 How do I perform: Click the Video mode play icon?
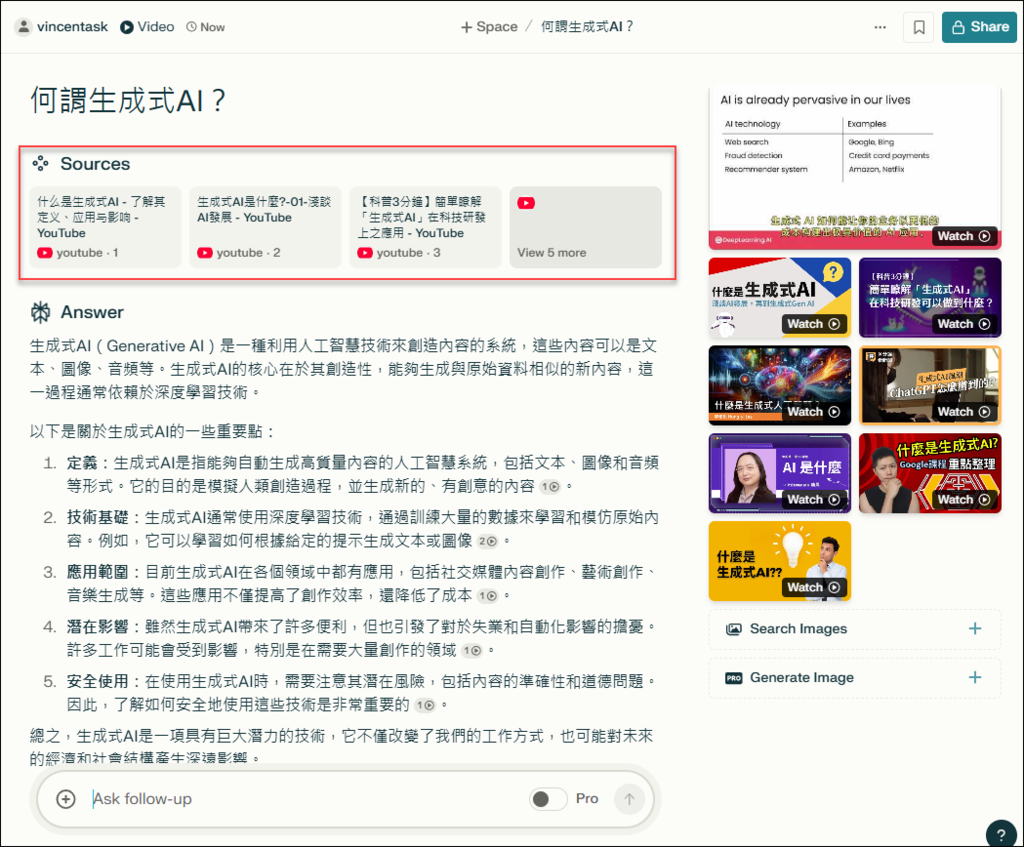tap(127, 27)
